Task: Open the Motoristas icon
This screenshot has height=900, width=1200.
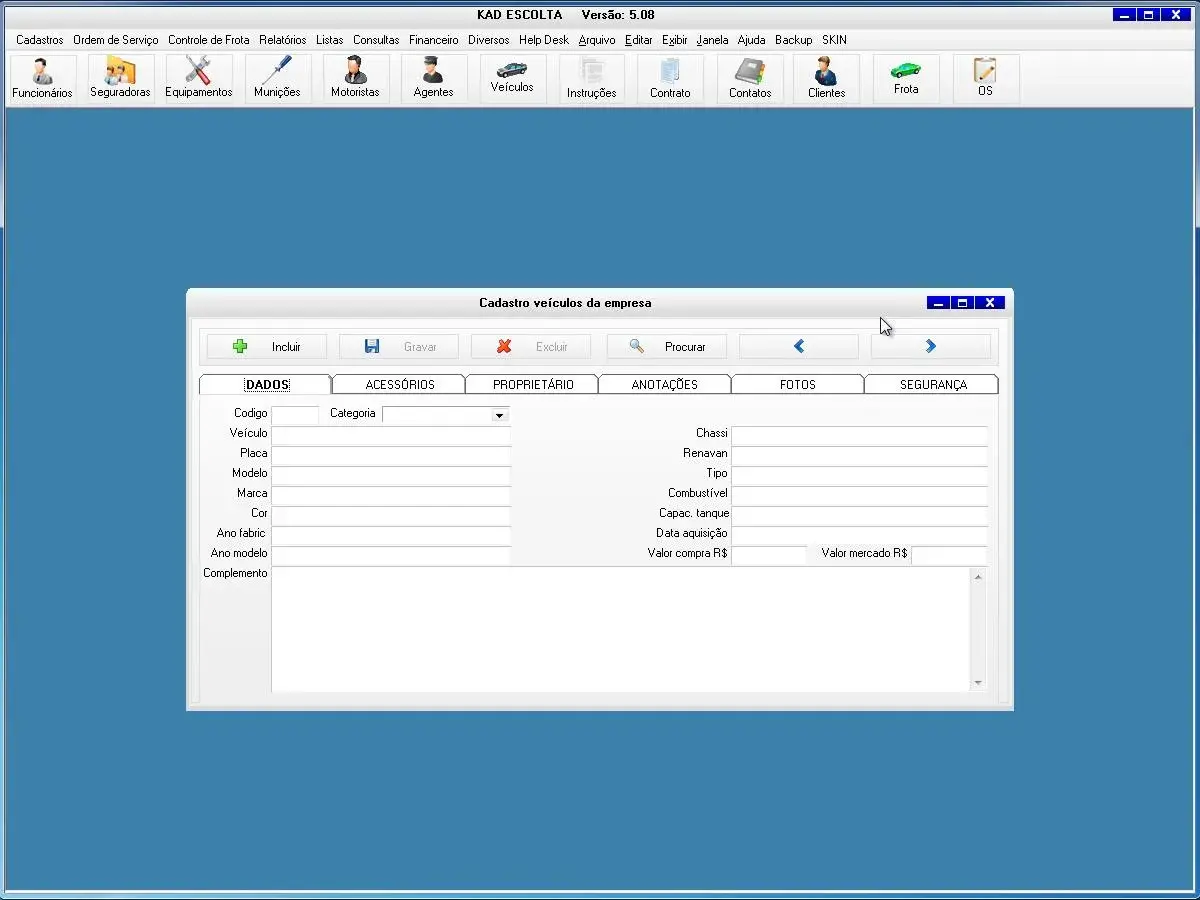Action: tap(355, 78)
